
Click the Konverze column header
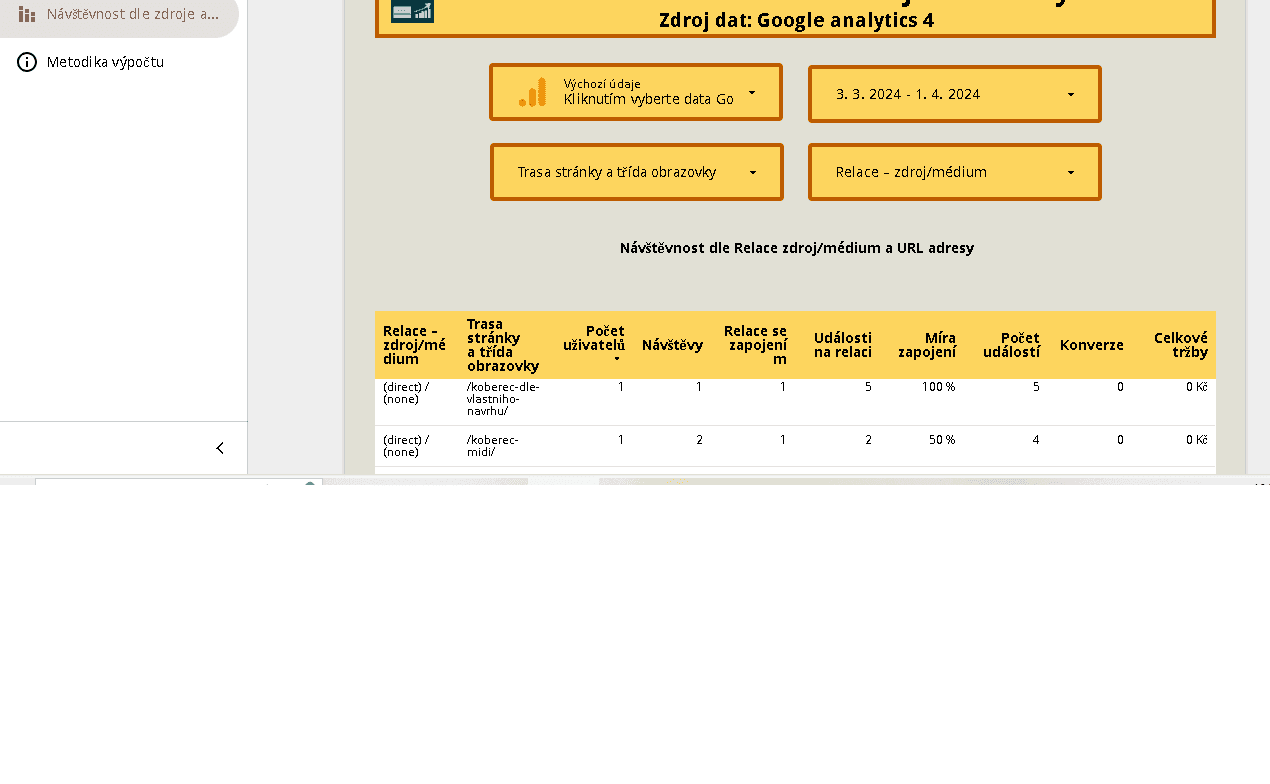pos(1091,345)
